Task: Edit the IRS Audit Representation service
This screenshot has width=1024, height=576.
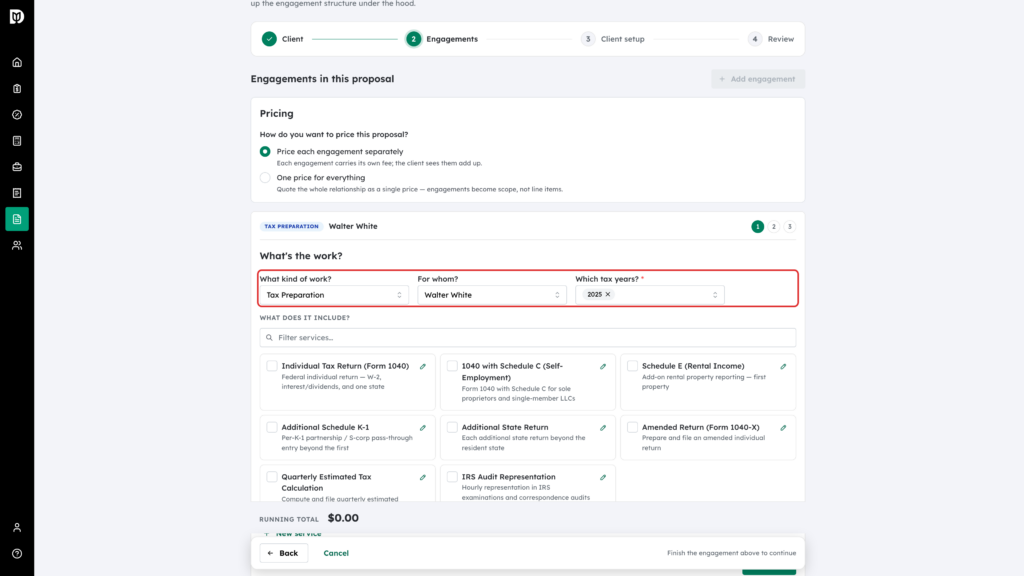Action: 603,477
